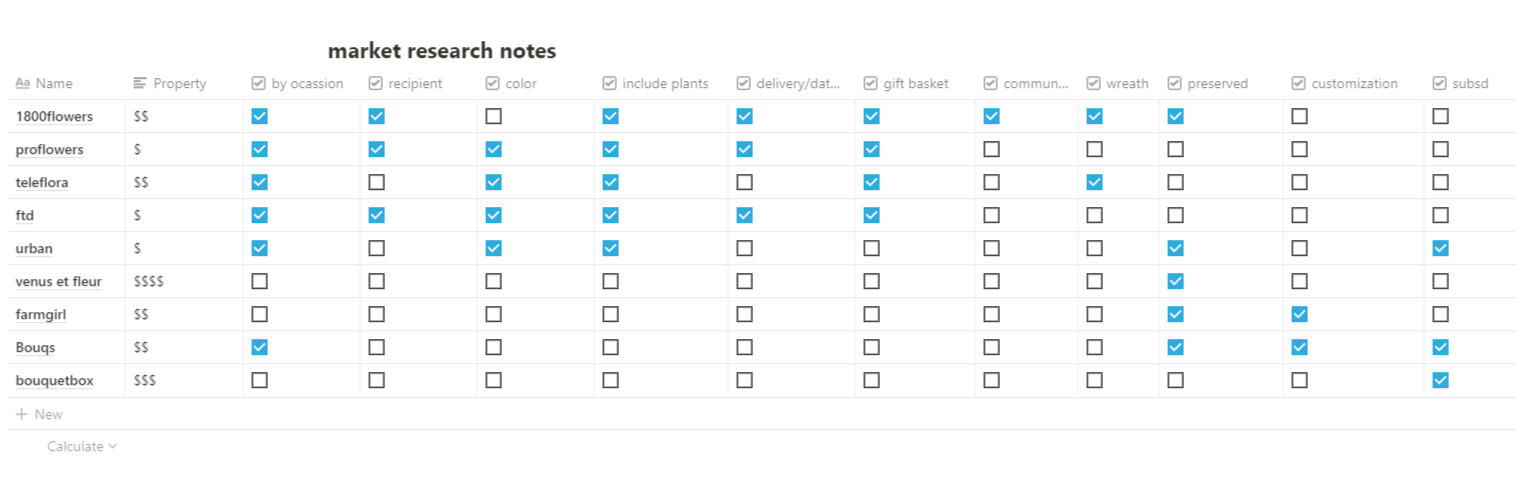This screenshot has height=498, width=1516.
Task: Click the 'Aa' title icon beside Name
Action: point(23,84)
